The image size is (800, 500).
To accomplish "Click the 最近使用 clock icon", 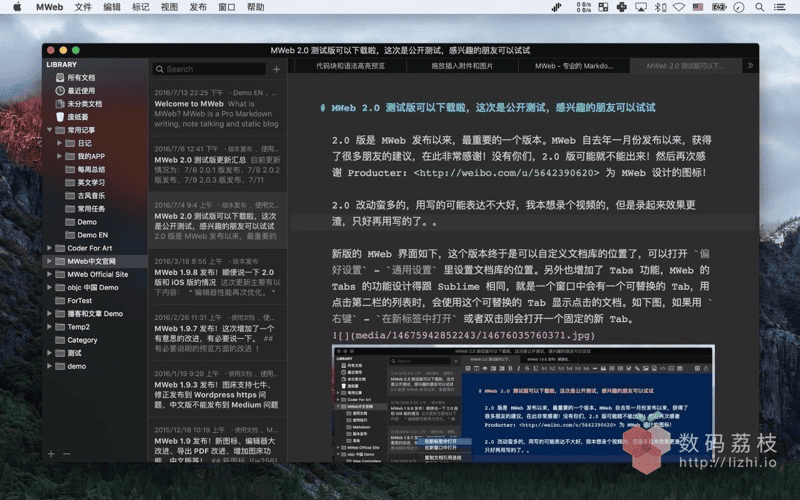I will (x=60, y=91).
